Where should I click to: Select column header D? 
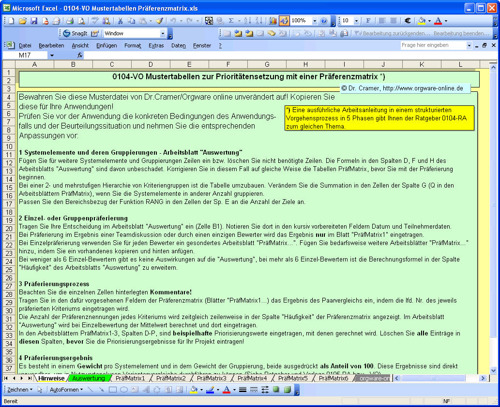[x=150, y=64]
